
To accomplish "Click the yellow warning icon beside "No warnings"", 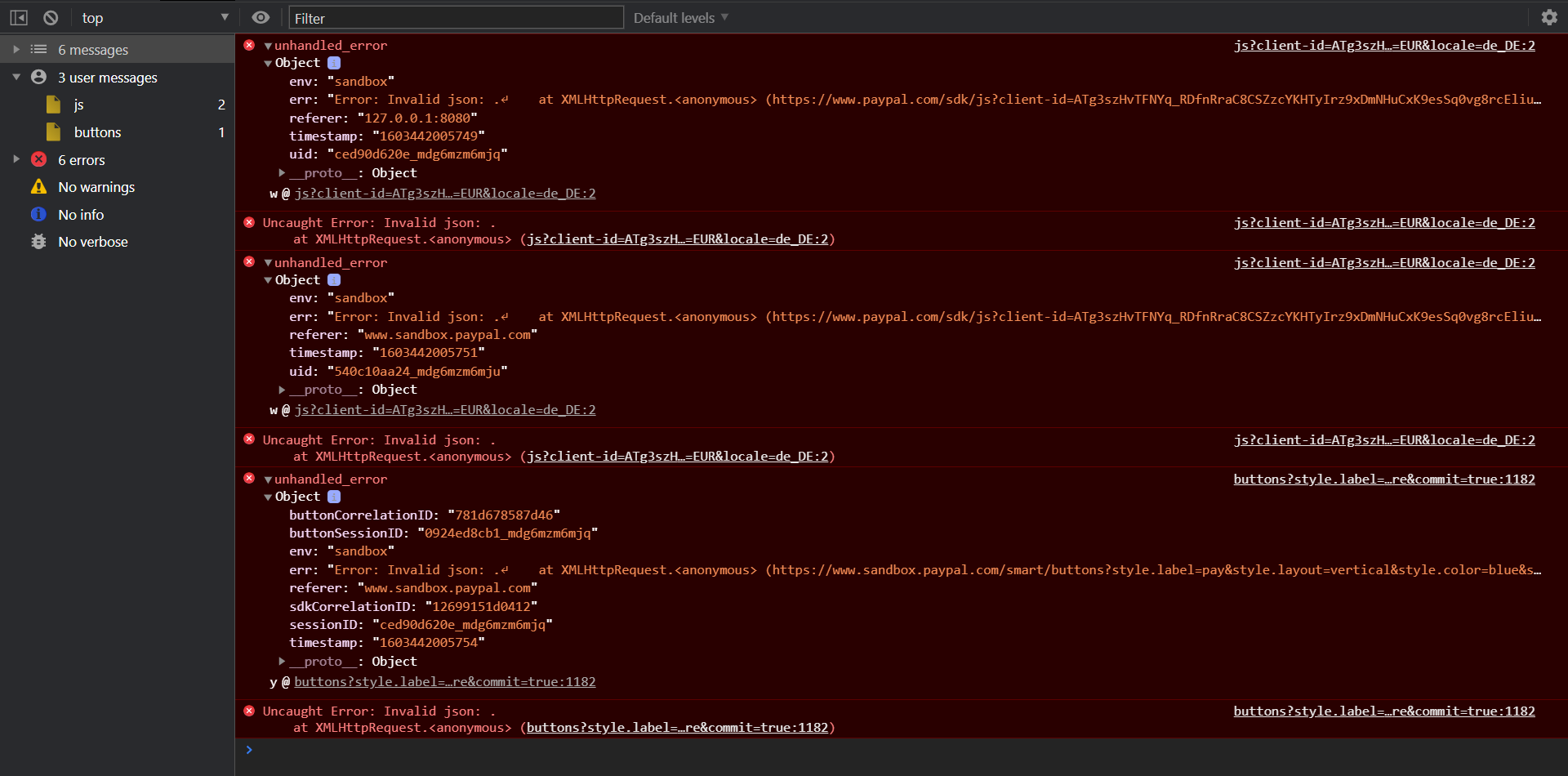I will click(38, 187).
